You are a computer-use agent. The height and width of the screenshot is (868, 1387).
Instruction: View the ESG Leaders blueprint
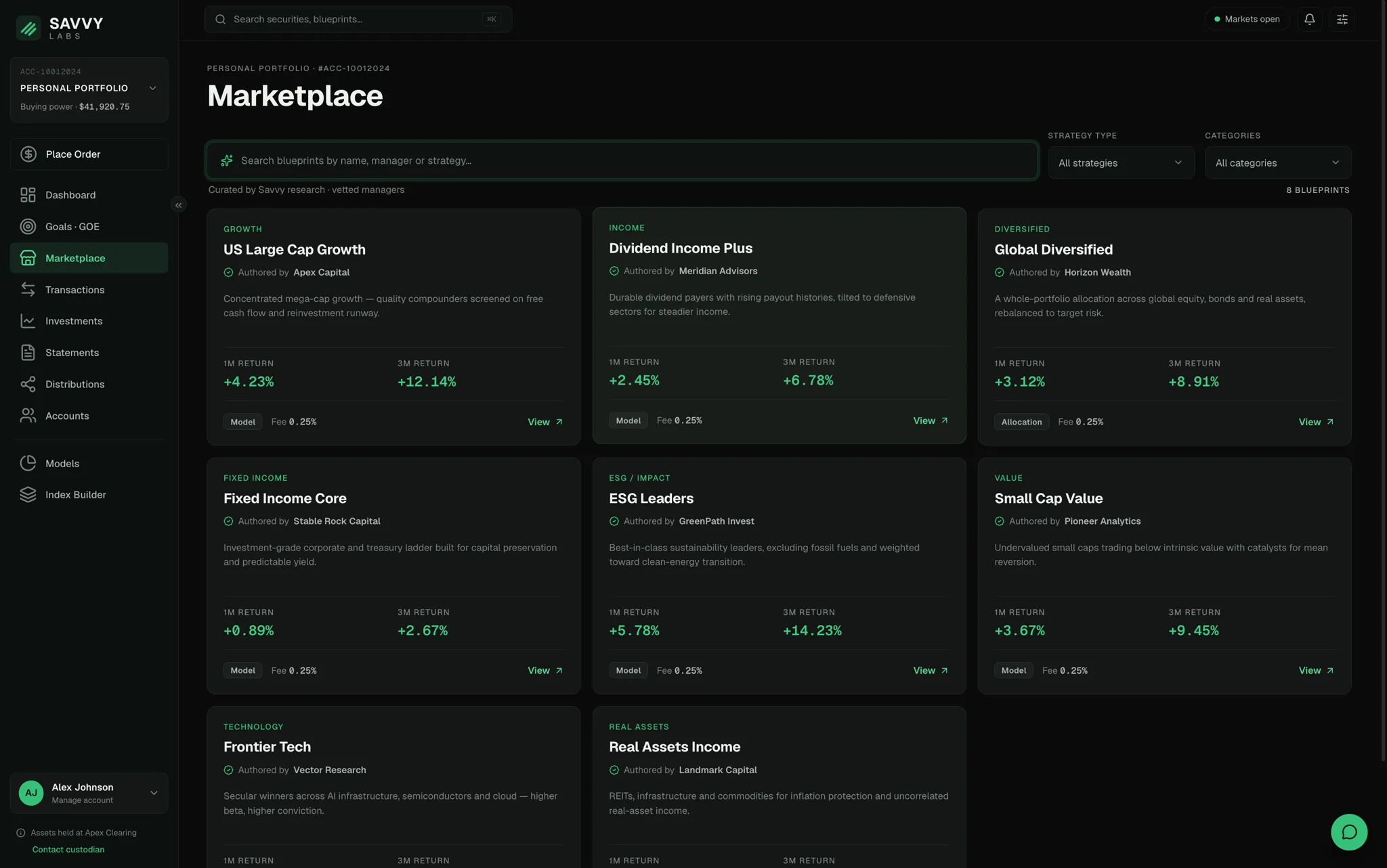point(931,670)
